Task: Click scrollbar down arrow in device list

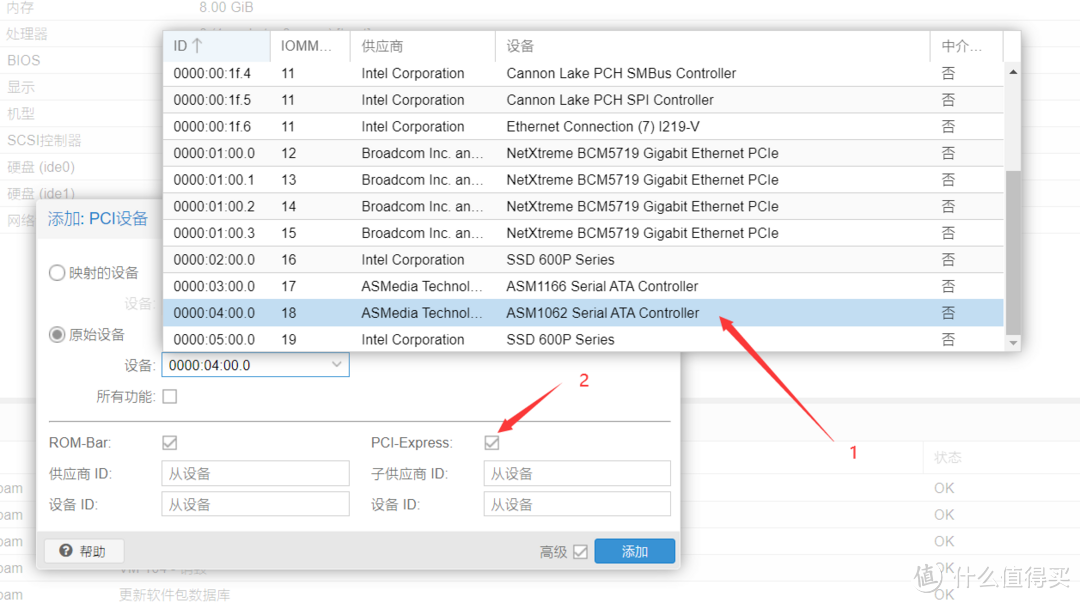Action: [1013, 343]
